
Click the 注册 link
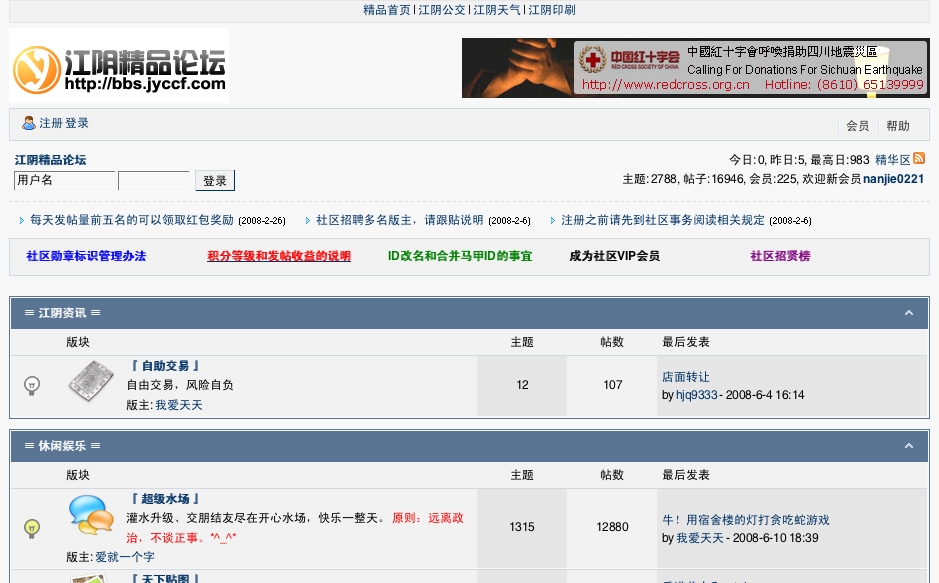pos(51,123)
